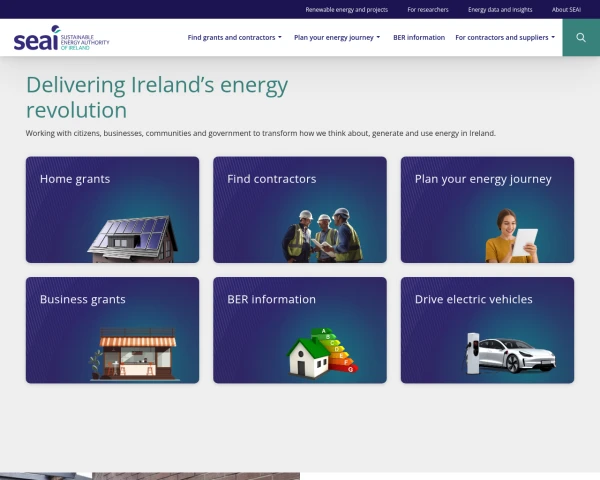600x480 pixels.
Task: Open the search magnifier button
Action: [x=581, y=38]
